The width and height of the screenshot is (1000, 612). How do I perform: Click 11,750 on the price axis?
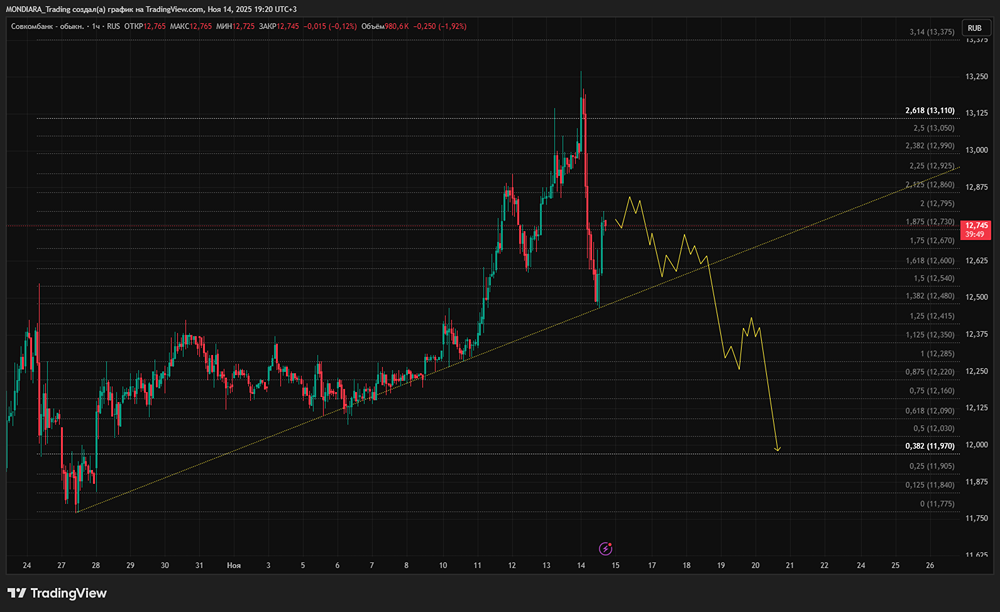coord(976,519)
